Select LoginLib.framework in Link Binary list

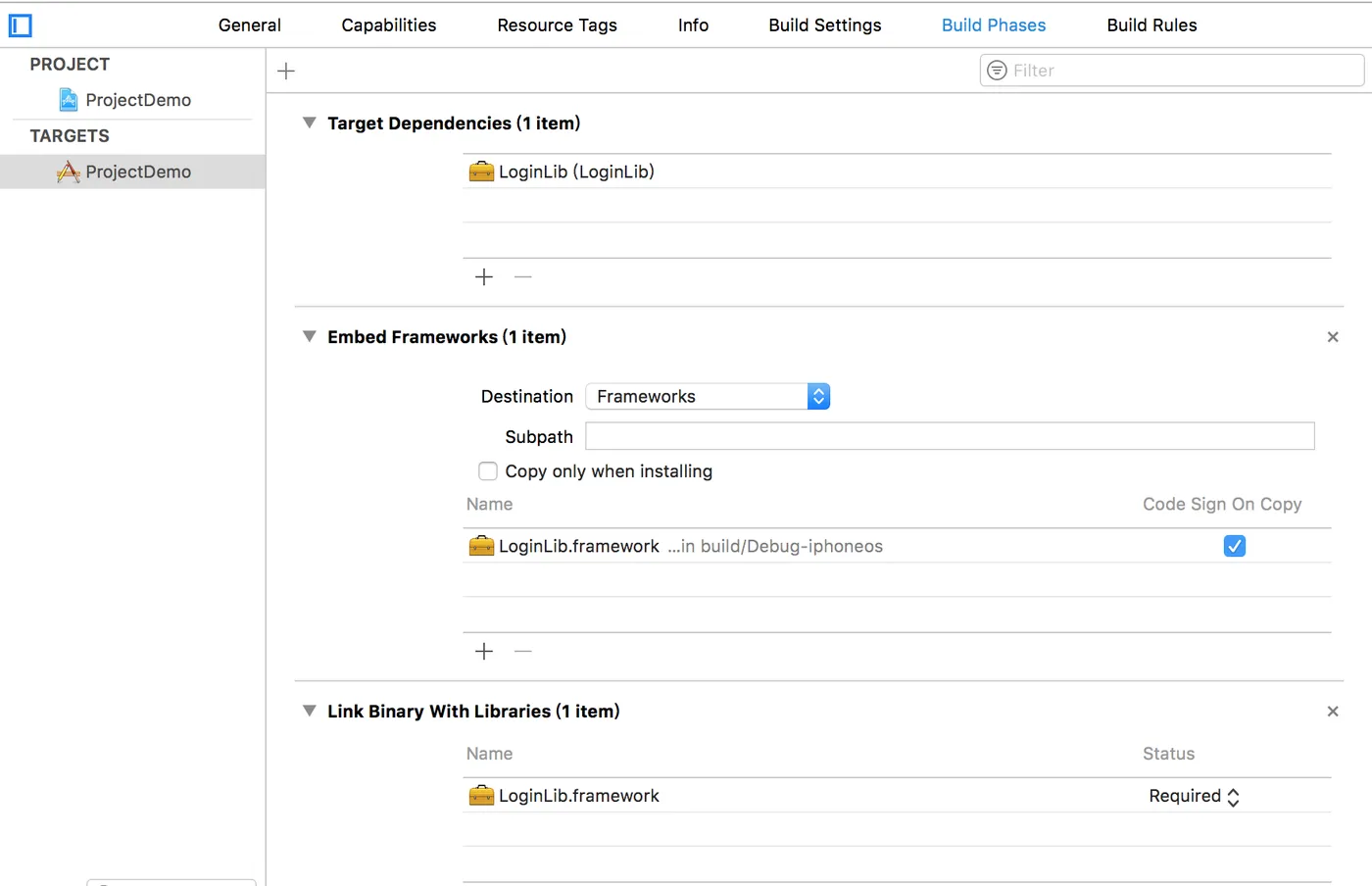[579, 796]
